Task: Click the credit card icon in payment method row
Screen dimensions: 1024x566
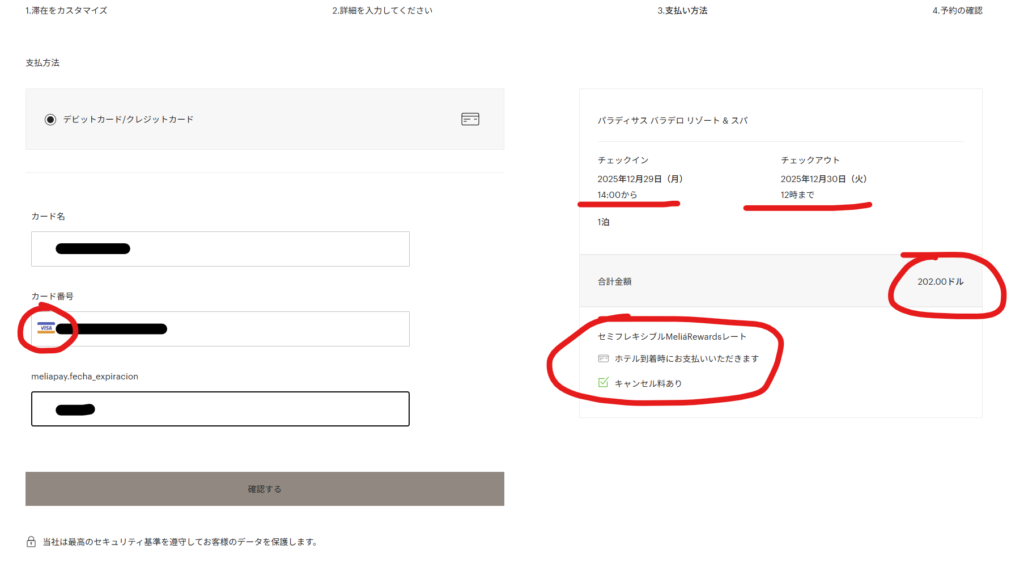Action: (x=470, y=119)
